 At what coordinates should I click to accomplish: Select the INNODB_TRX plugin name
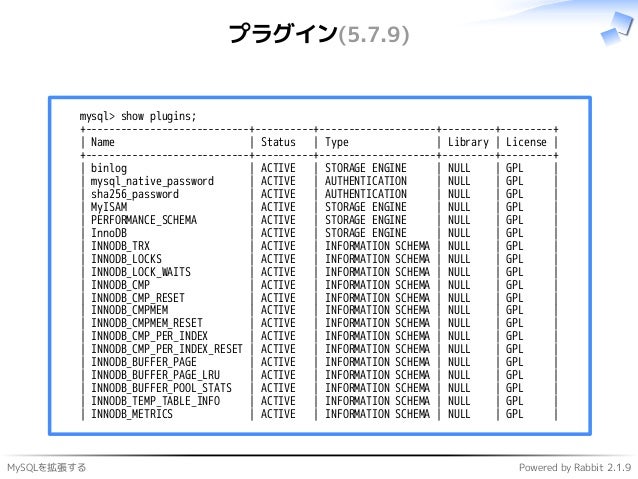coord(120,246)
